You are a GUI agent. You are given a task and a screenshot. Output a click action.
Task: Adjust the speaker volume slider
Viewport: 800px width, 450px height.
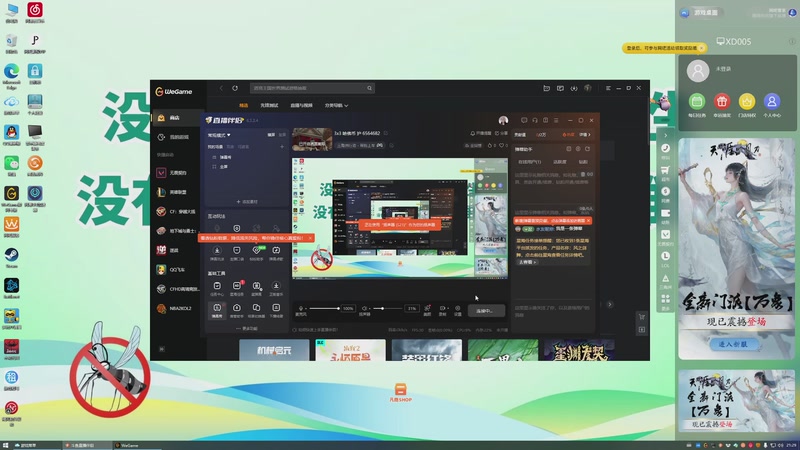(388, 308)
